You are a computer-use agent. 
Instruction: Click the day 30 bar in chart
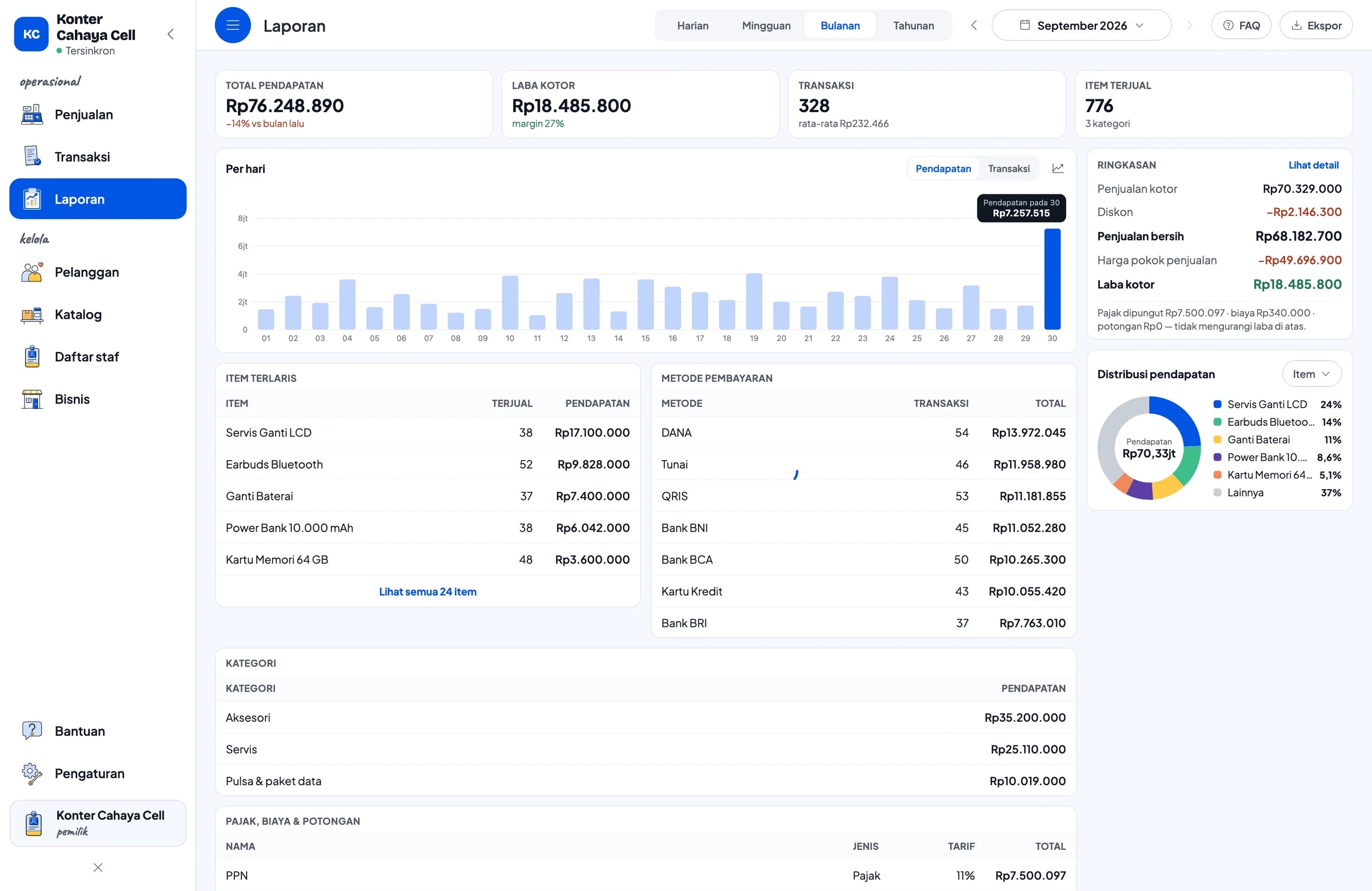point(1052,279)
